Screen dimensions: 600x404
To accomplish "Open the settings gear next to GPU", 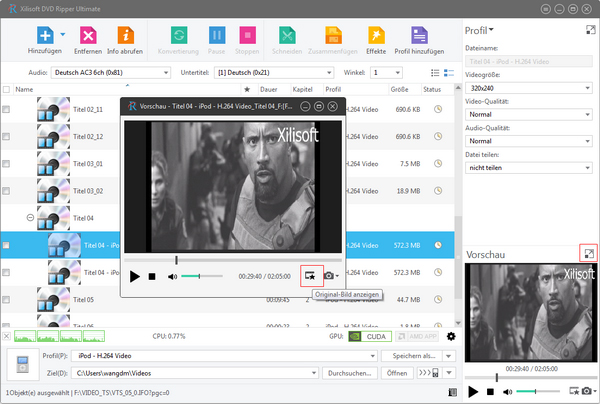I will (x=452, y=336).
